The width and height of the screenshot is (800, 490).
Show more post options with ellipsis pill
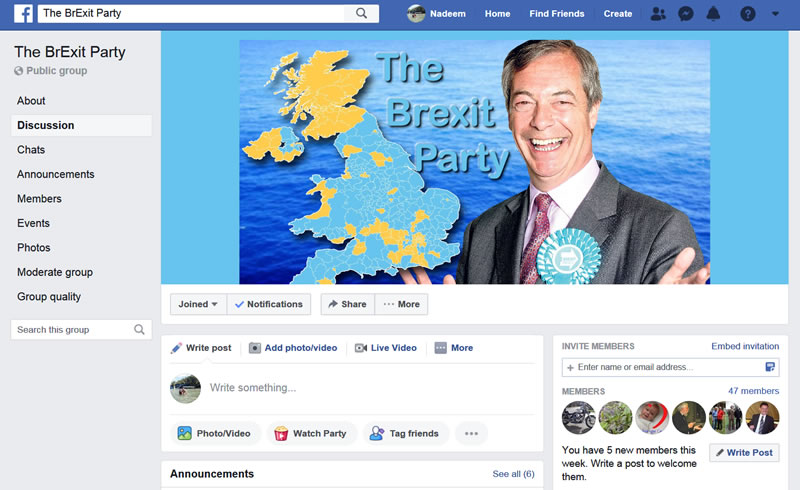[x=471, y=433]
